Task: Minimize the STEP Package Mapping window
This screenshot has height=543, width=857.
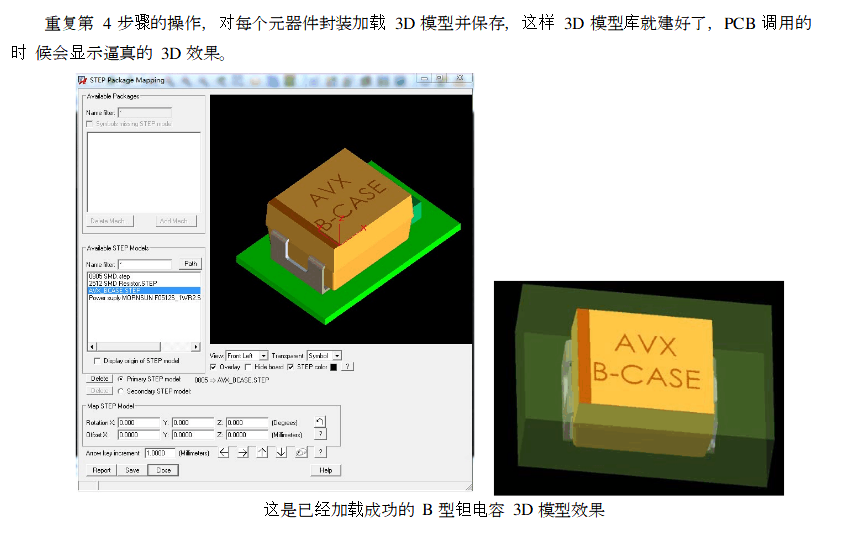Action: point(424,79)
